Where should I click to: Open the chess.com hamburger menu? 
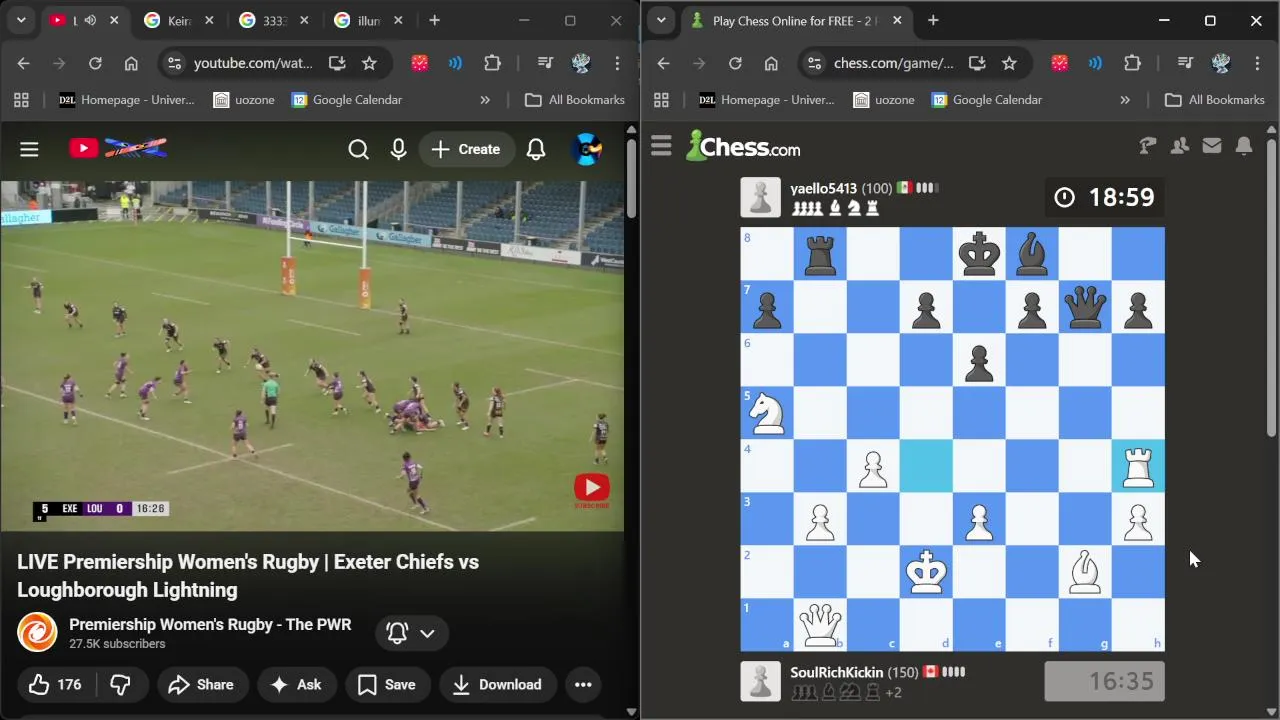tap(661, 147)
